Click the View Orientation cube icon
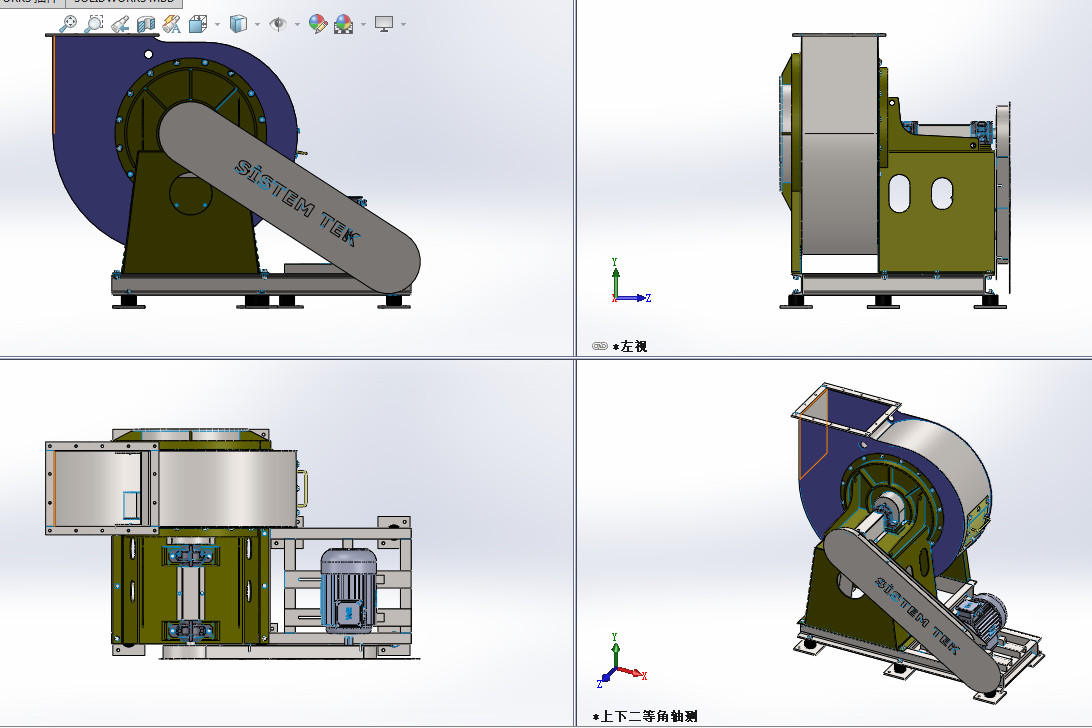Viewport: 1092px width, 728px height. pos(198,24)
